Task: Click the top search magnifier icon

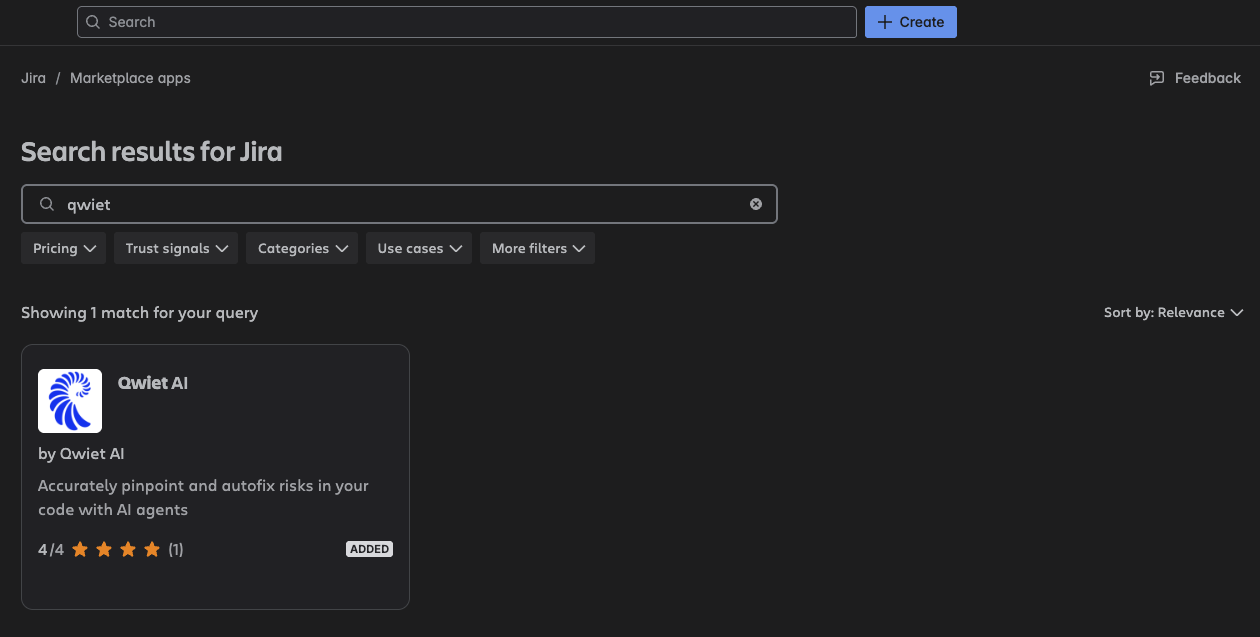Action: click(93, 22)
